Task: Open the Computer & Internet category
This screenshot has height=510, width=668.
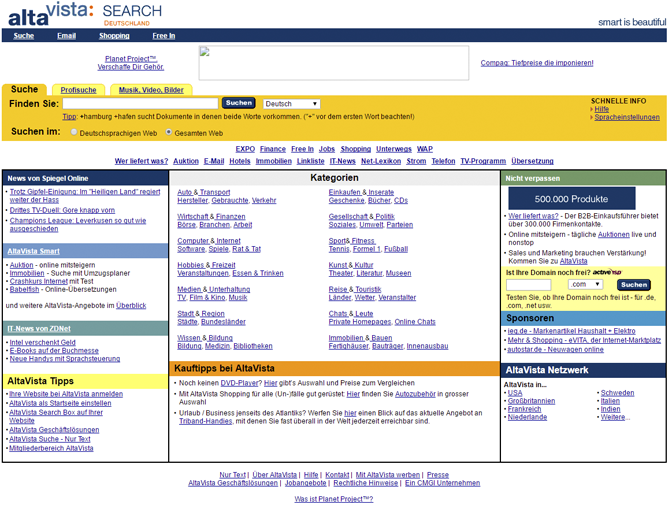Action: (x=209, y=240)
